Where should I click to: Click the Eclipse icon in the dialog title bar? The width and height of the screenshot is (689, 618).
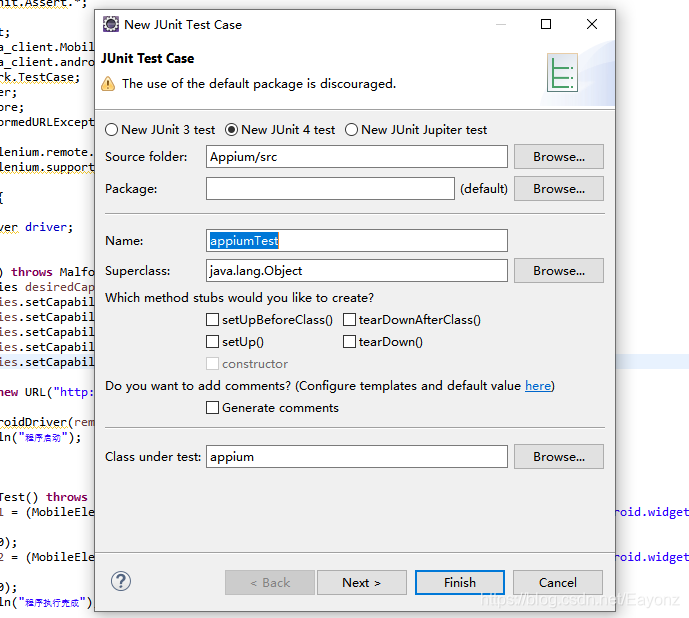pos(111,24)
